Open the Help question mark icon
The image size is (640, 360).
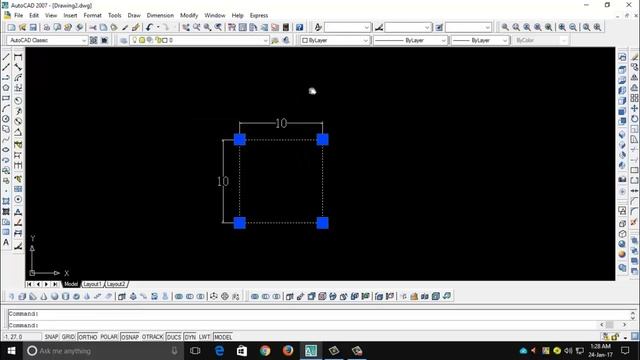click(x=300, y=27)
